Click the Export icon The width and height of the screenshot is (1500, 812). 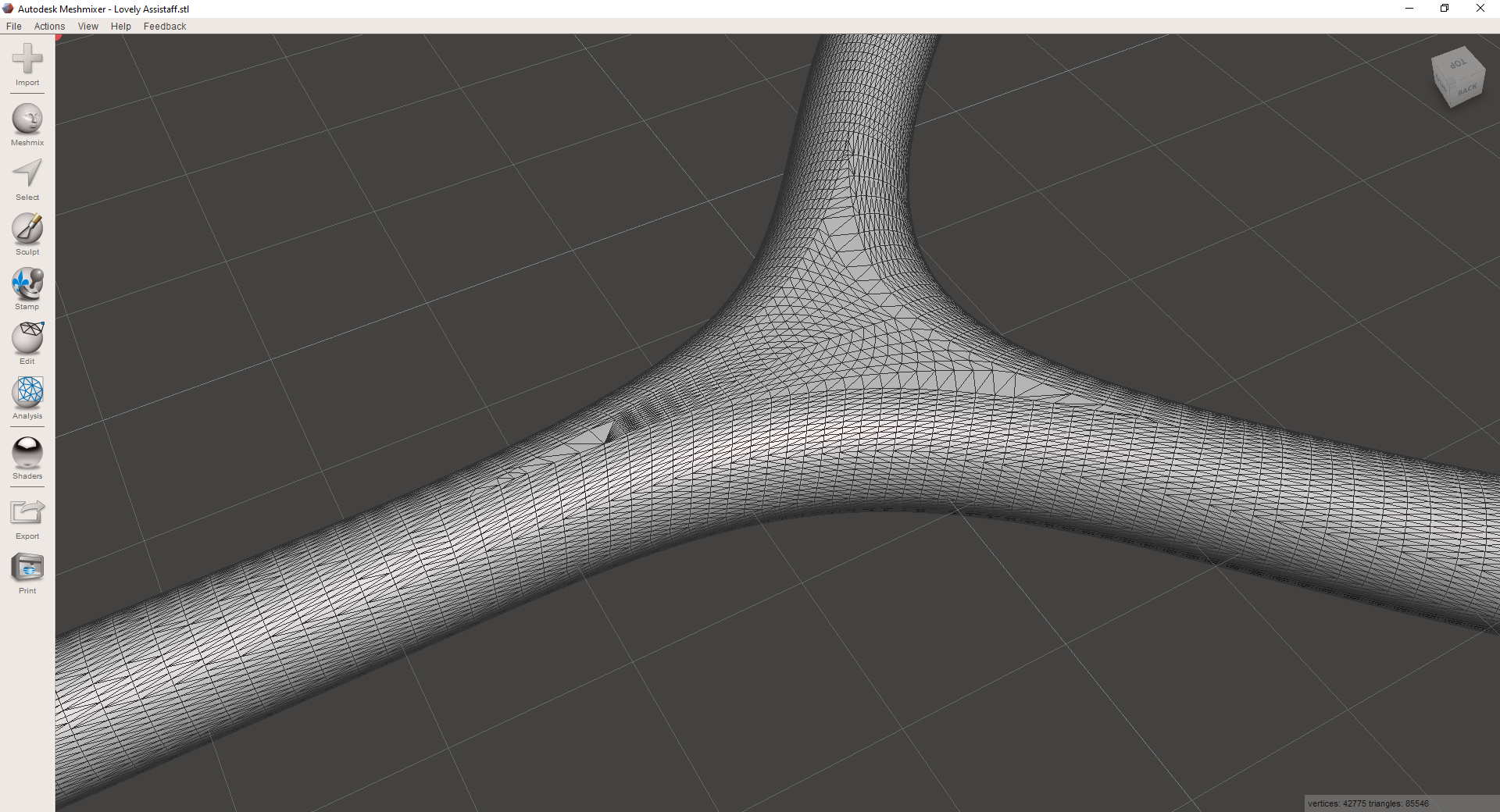pos(27,512)
